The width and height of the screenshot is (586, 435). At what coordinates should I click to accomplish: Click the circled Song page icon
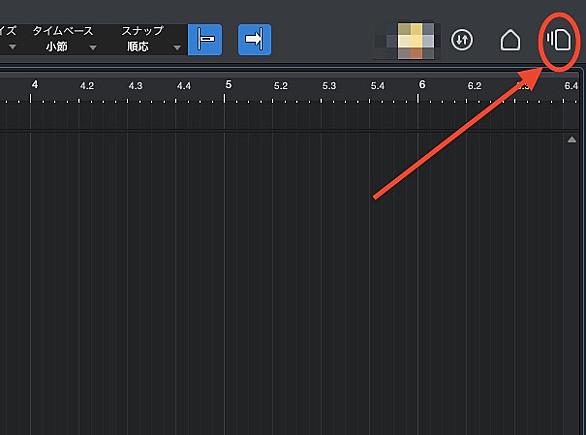(x=559, y=40)
